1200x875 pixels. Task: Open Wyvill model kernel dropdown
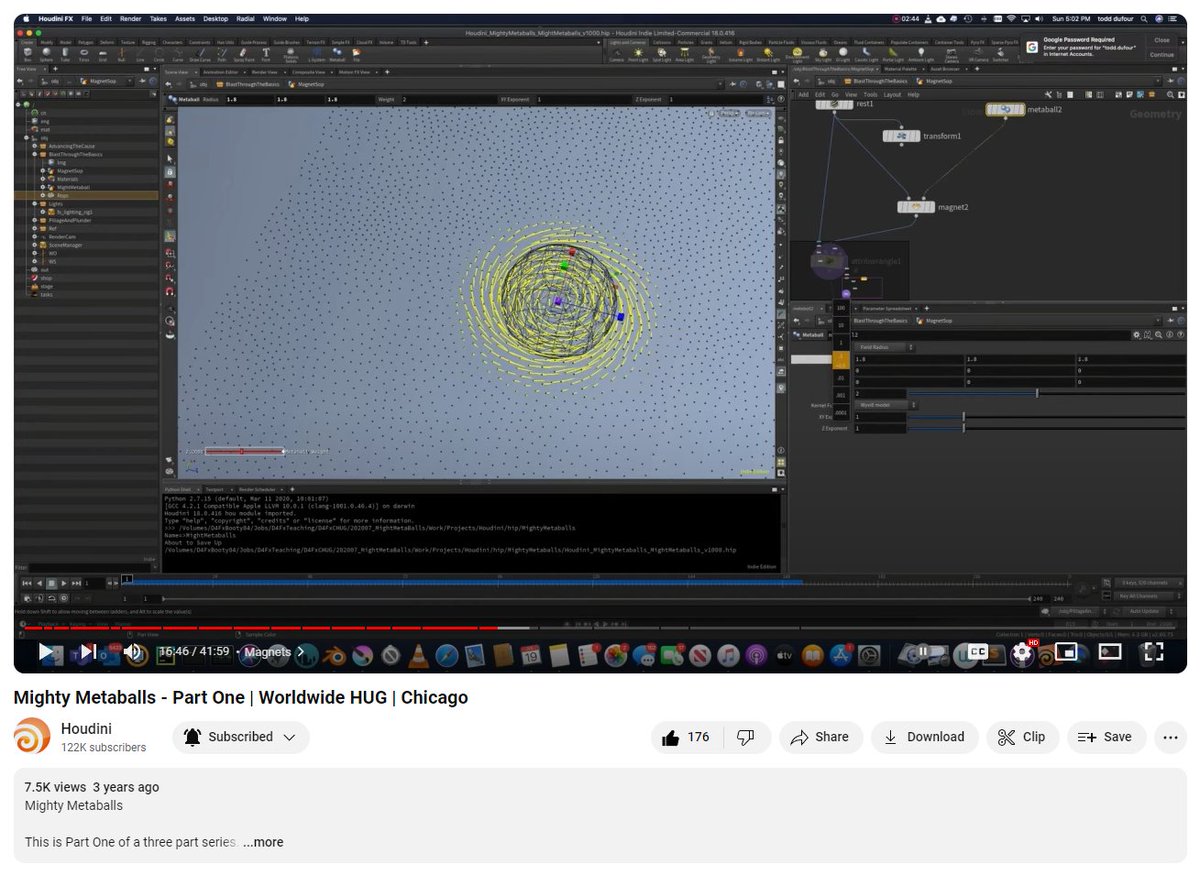[887, 405]
